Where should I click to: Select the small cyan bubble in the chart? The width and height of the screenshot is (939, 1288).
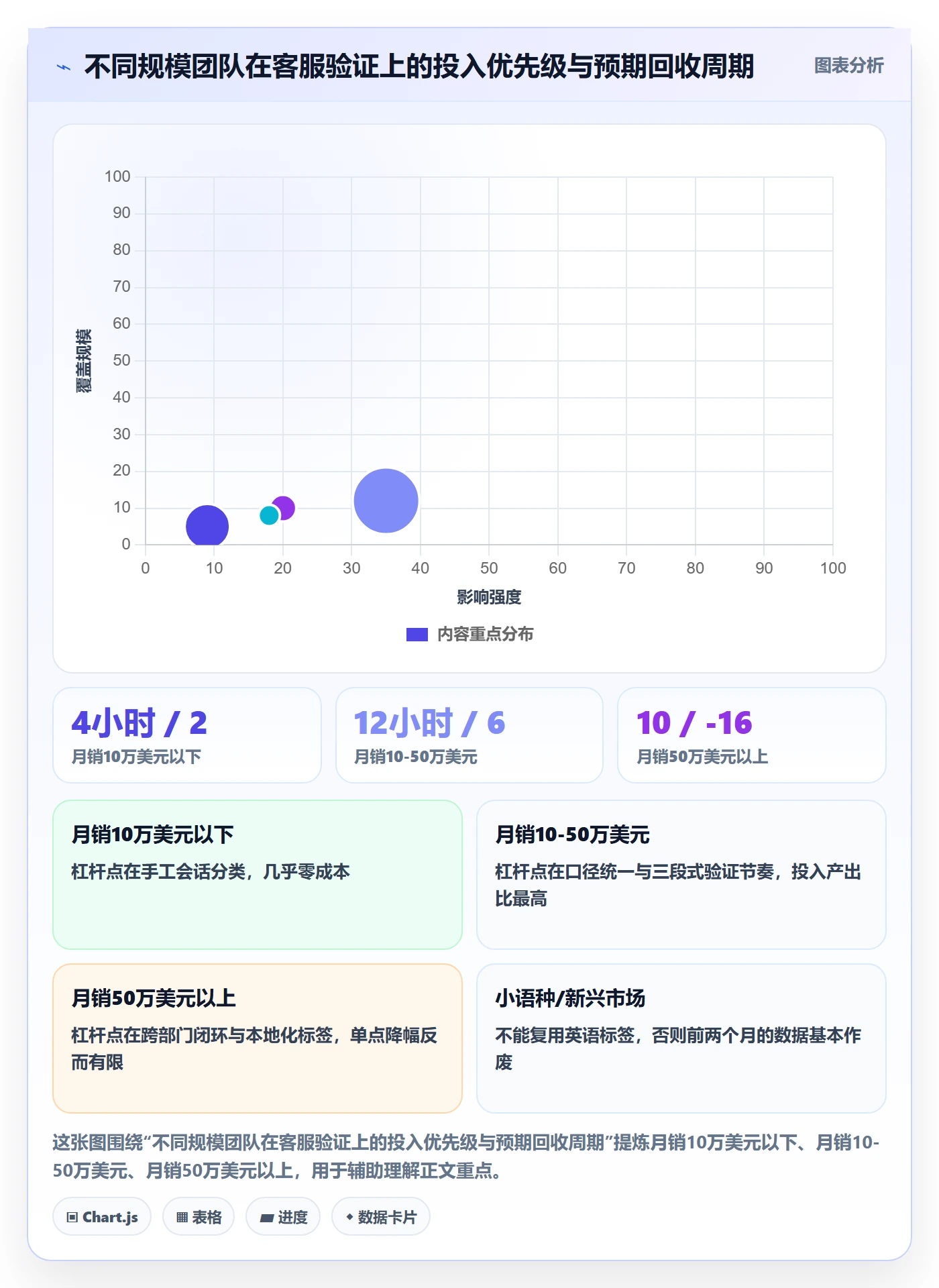pos(269,515)
